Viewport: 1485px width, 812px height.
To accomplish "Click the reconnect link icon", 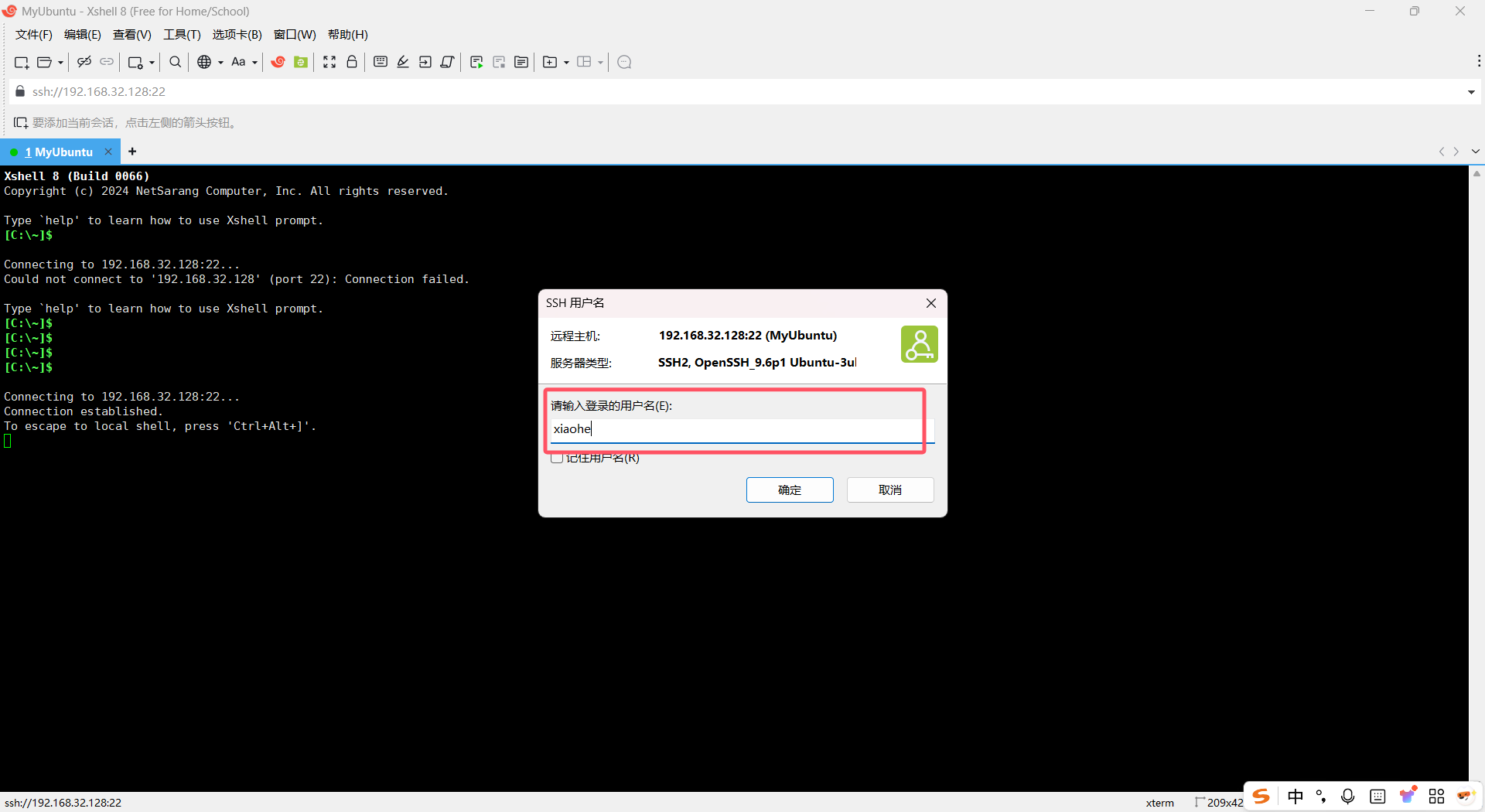I will click(x=107, y=62).
